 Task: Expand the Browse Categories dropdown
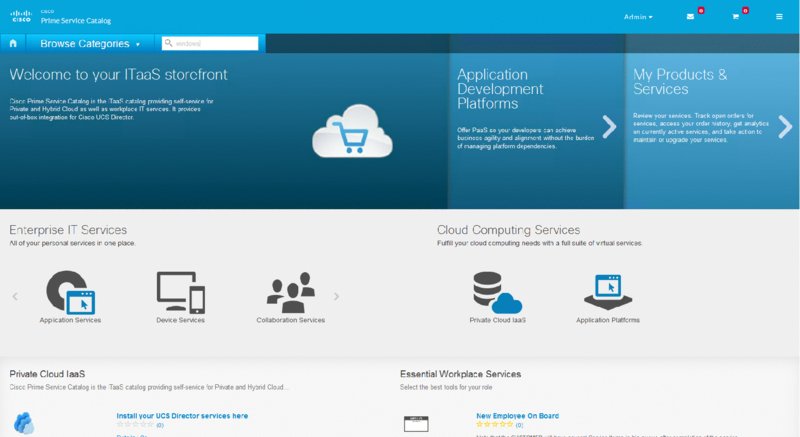(90, 43)
